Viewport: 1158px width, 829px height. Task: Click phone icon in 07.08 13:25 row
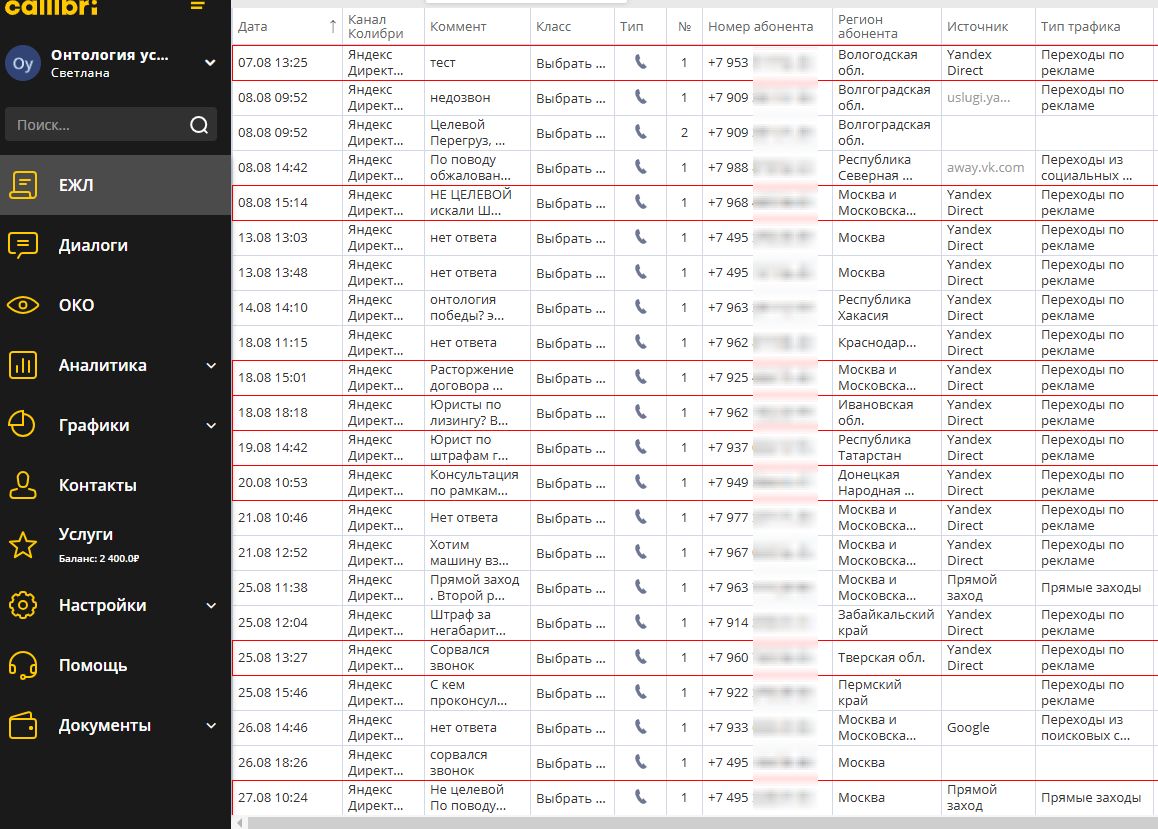pos(640,62)
